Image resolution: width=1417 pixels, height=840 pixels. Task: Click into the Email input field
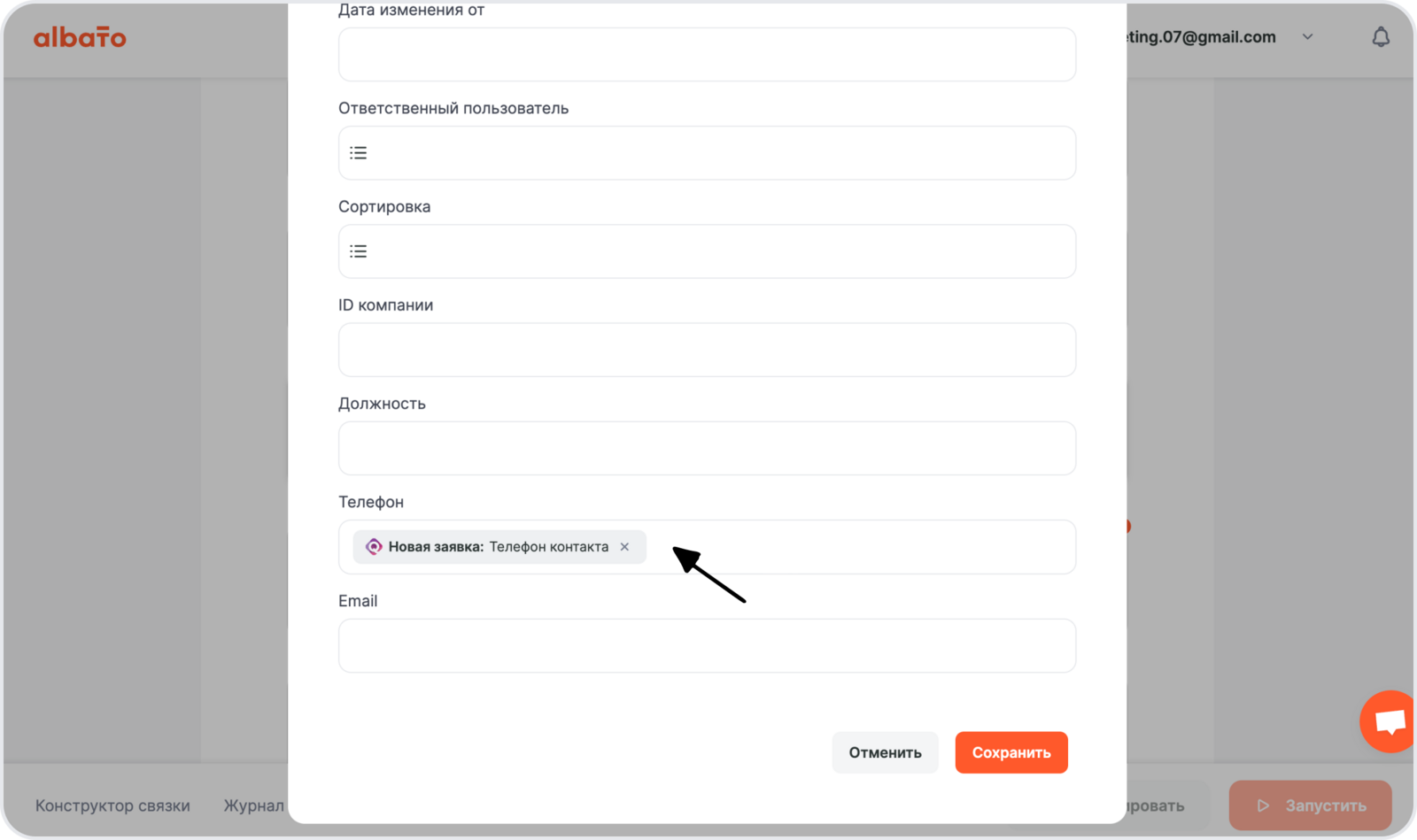pyautogui.click(x=707, y=645)
